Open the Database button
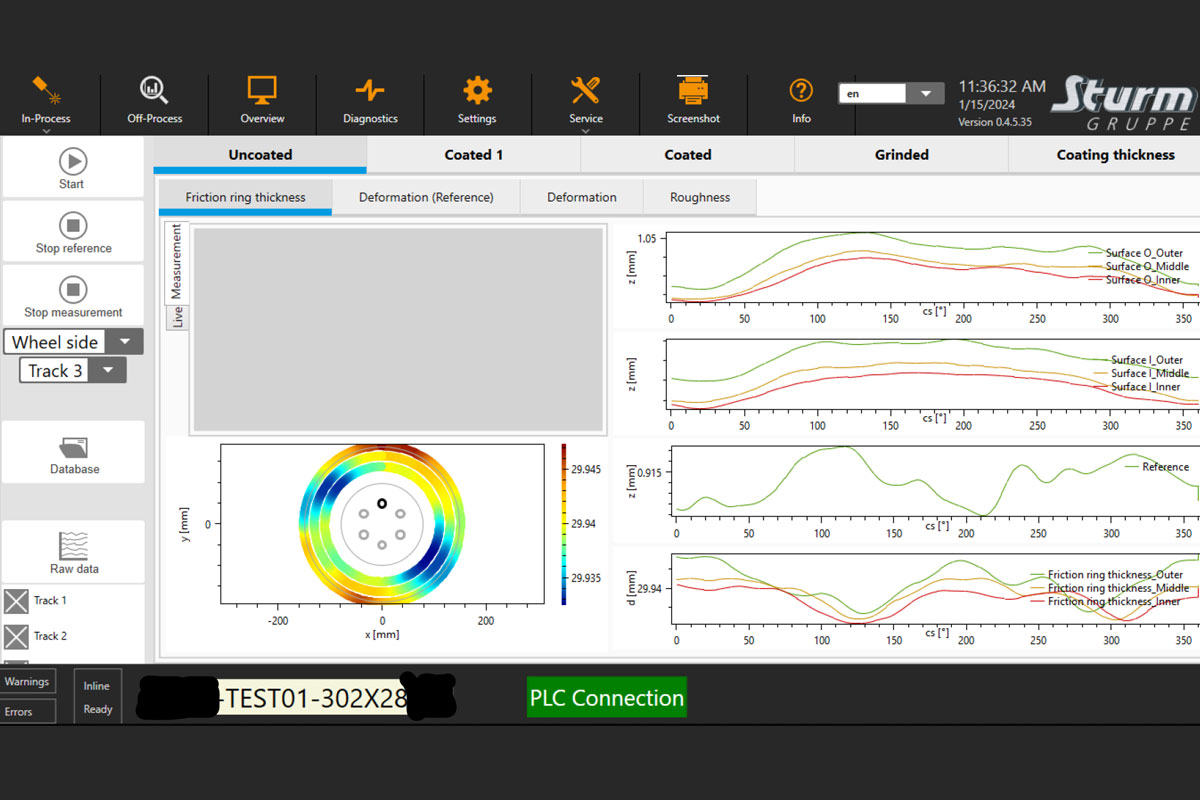Image resolution: width=1200 pixels, height=800 pixels. (74, 453)
